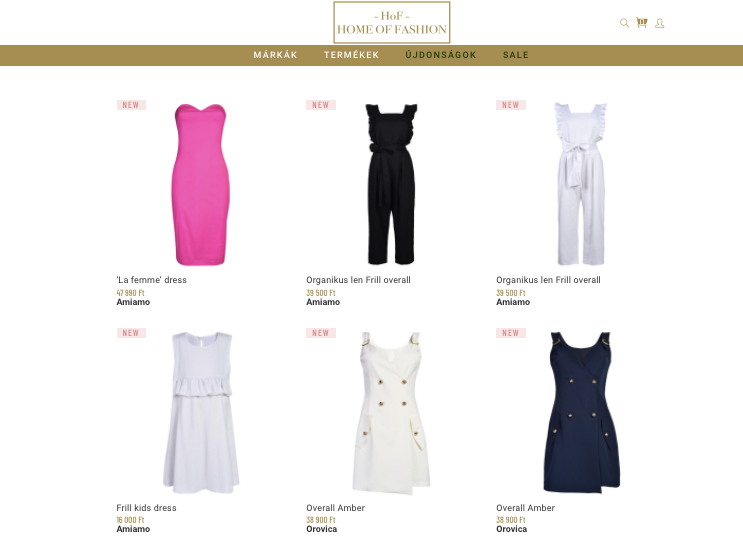
Task: Open Amiamo brand under La femme dress
Action: 133,302
